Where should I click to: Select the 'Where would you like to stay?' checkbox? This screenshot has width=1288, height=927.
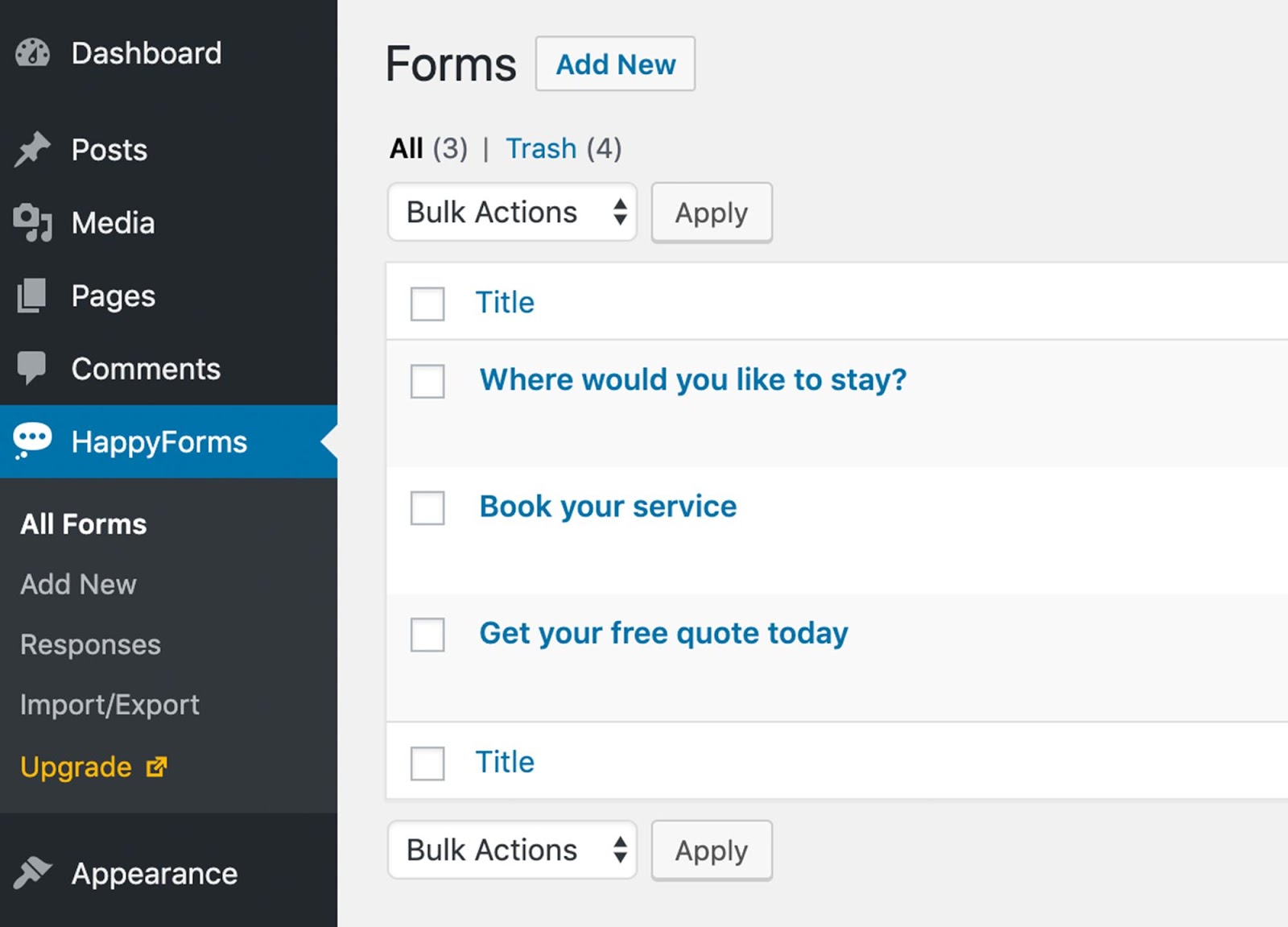(427, 381)
